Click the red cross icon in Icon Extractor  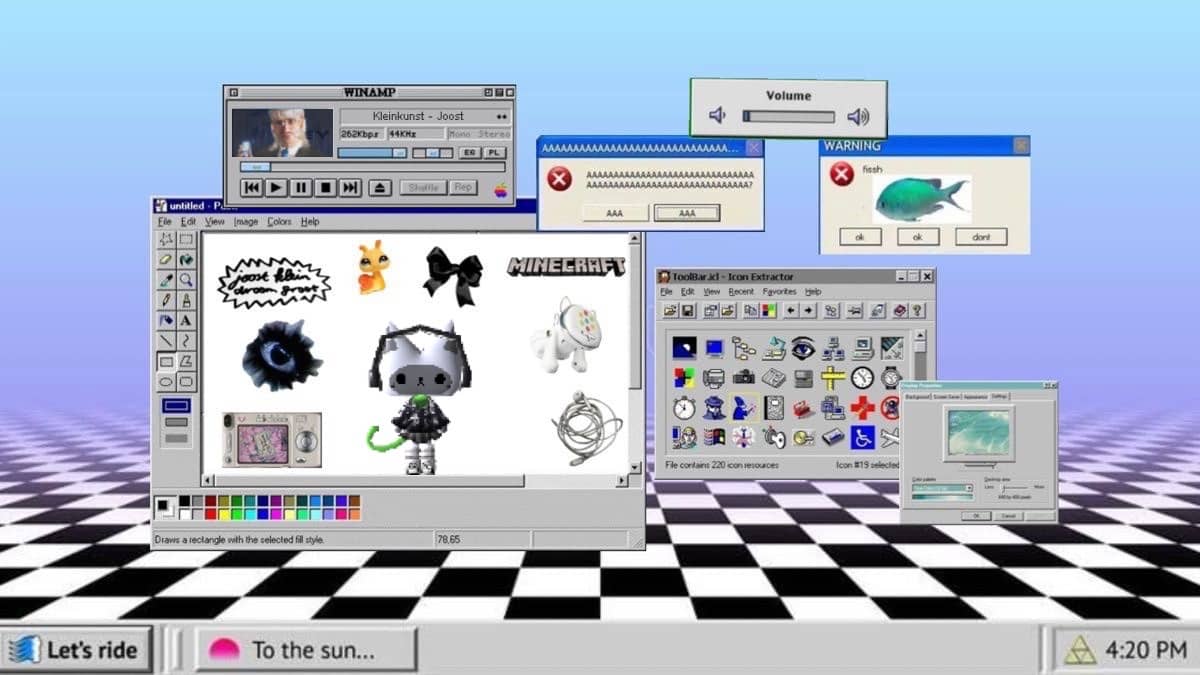point(863,407)
